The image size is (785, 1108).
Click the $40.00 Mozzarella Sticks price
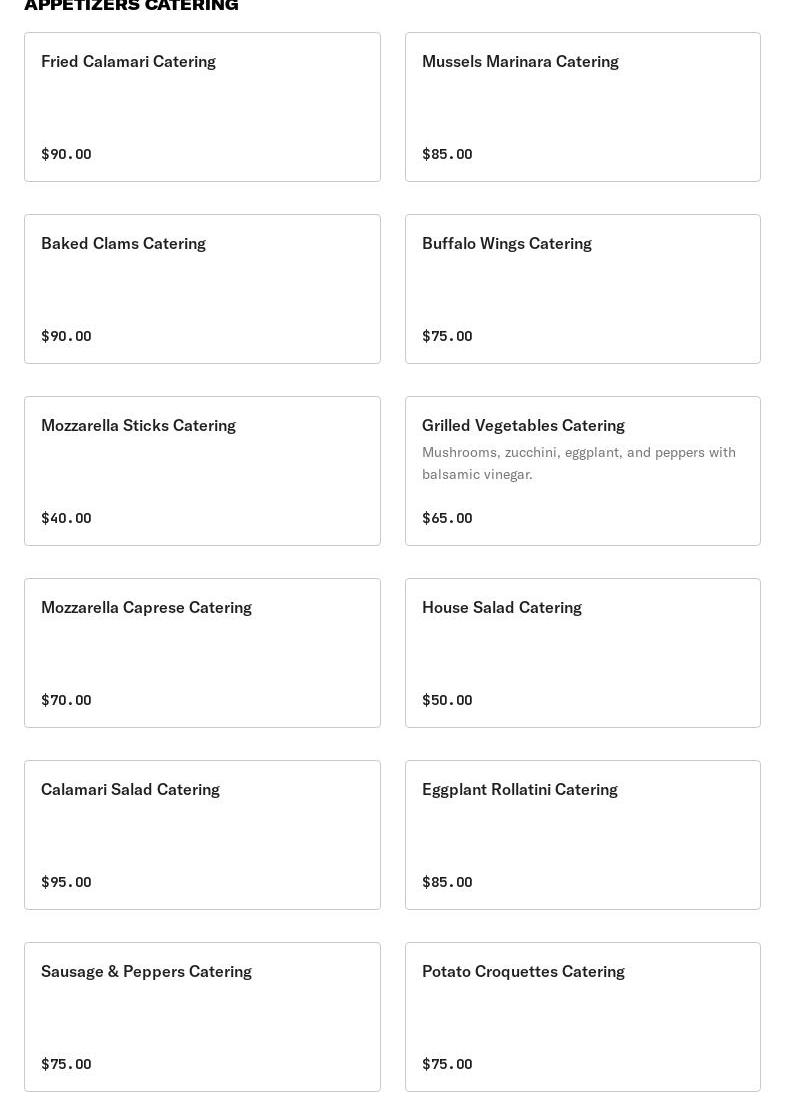tap(66, 518)
